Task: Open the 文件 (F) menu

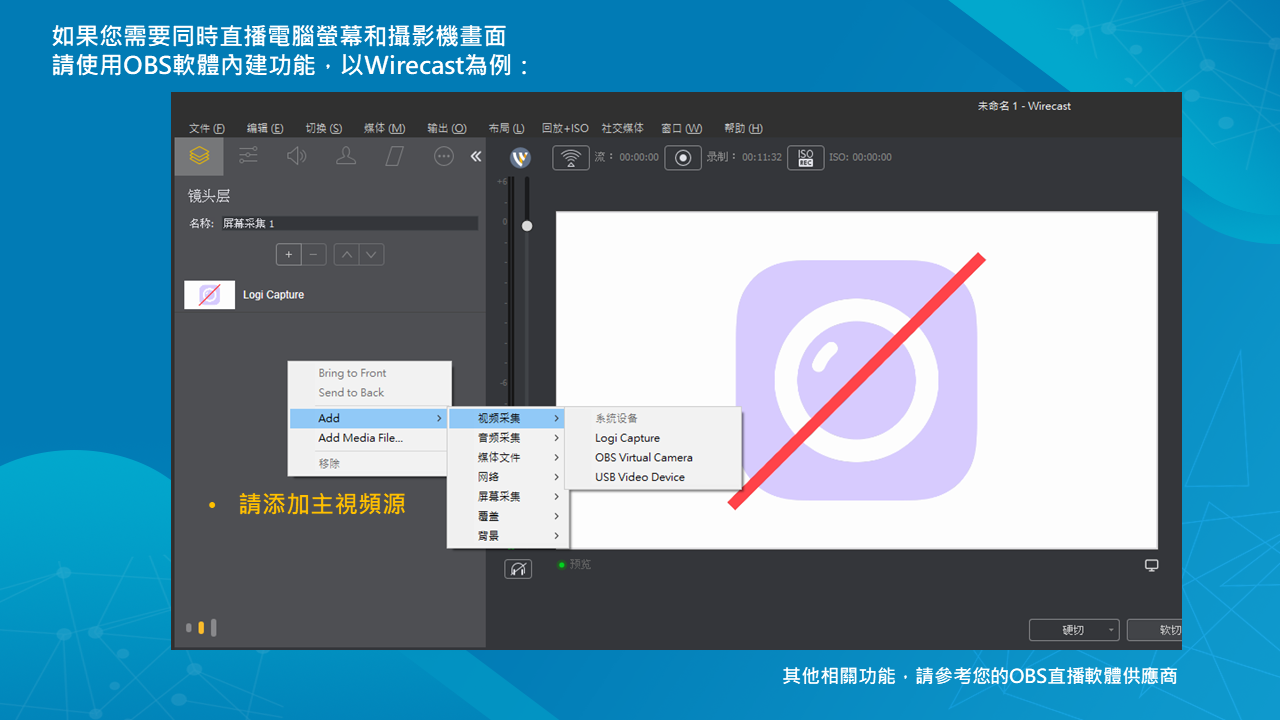Action: [x=207, y=128]
